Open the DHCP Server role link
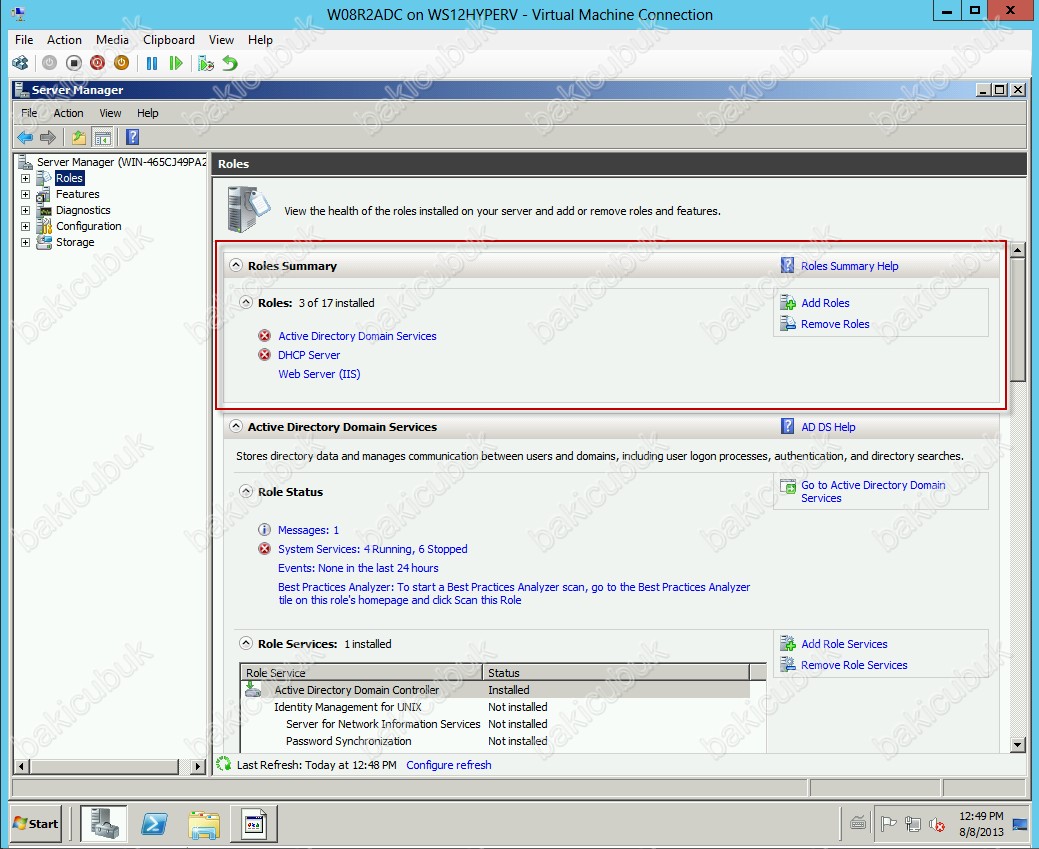 (309, 355)
